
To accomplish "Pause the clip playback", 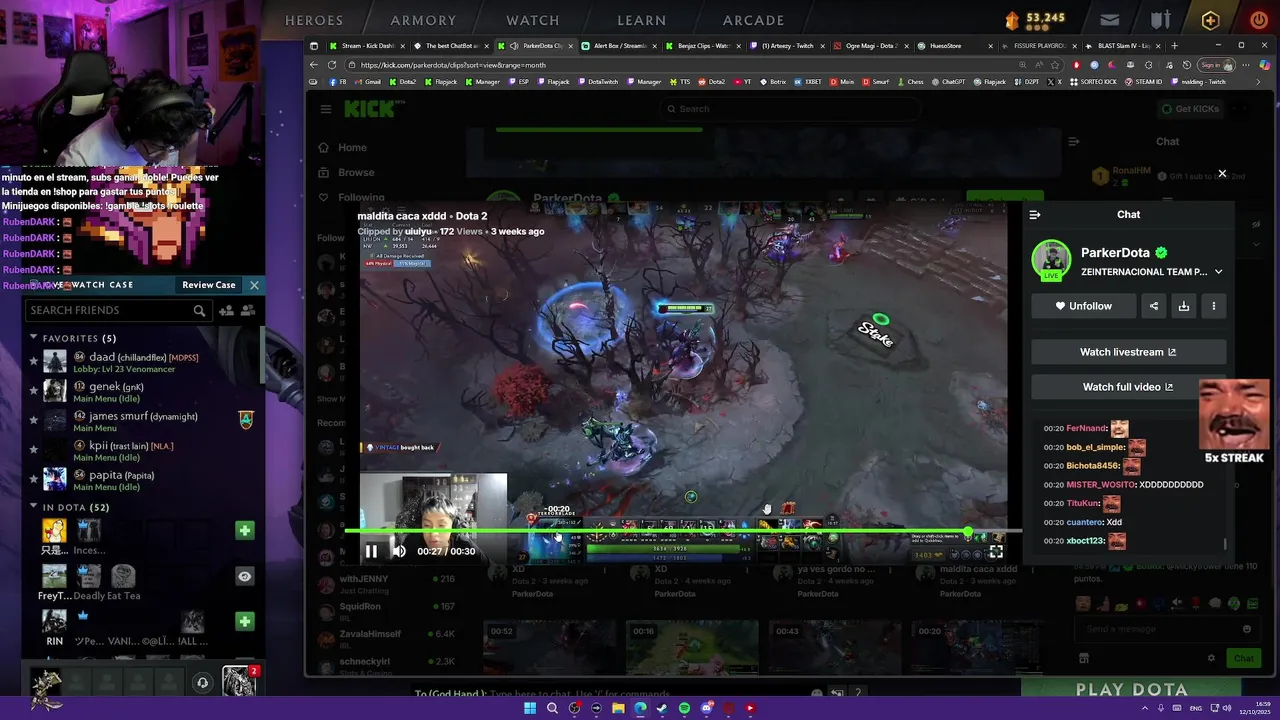I will [371, 551].
